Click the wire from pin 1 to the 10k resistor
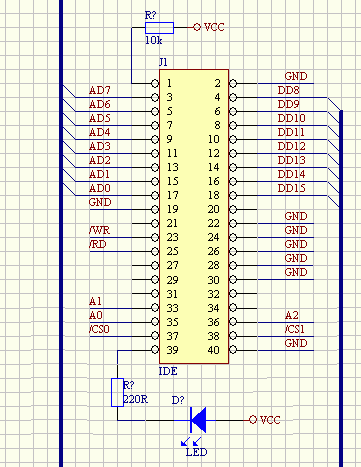This screenshot has width=361, height=467. (x=132, y=57)
